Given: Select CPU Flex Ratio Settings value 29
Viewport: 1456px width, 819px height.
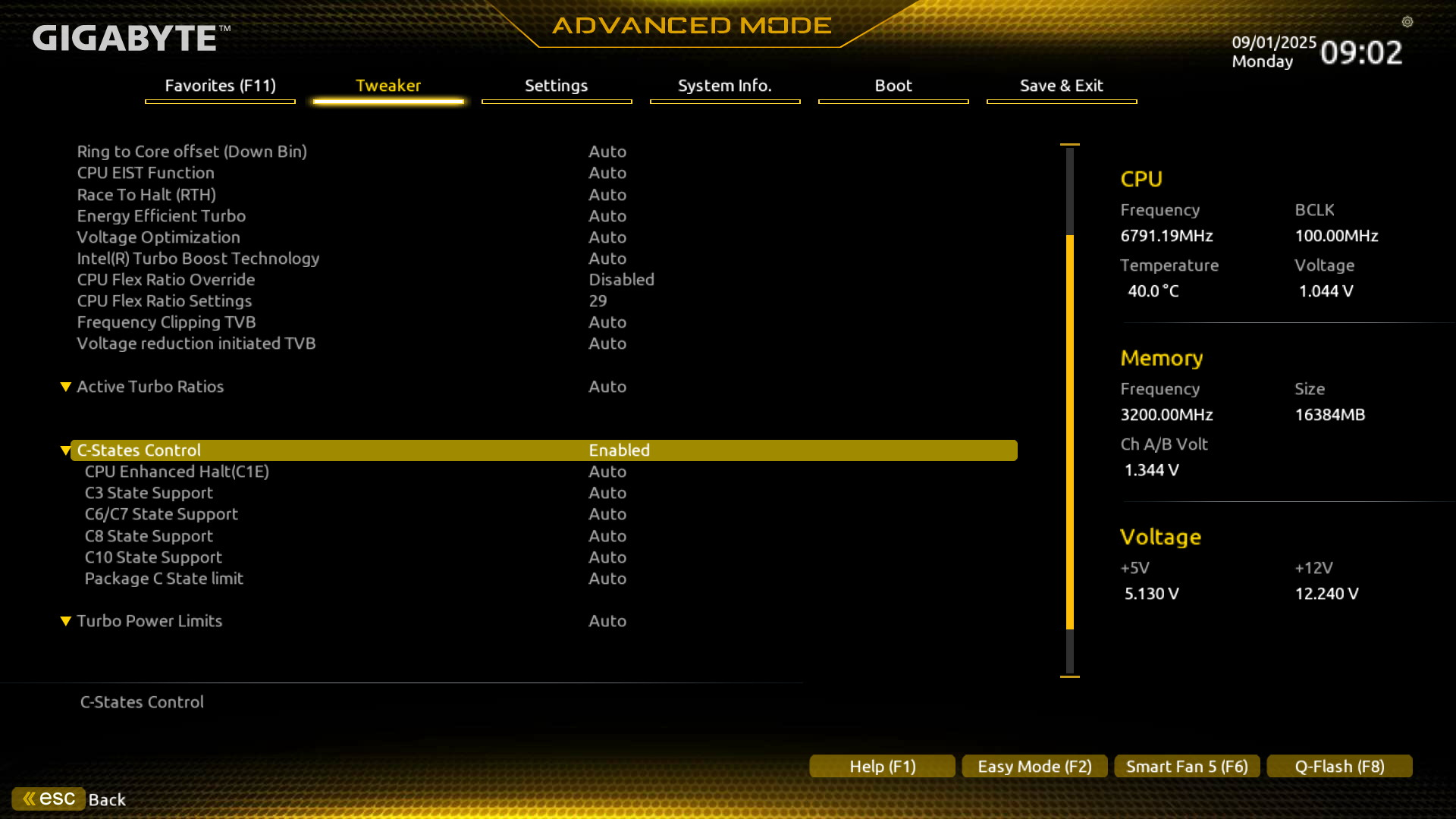Looking at the screenshot, I should pos(598,301).
